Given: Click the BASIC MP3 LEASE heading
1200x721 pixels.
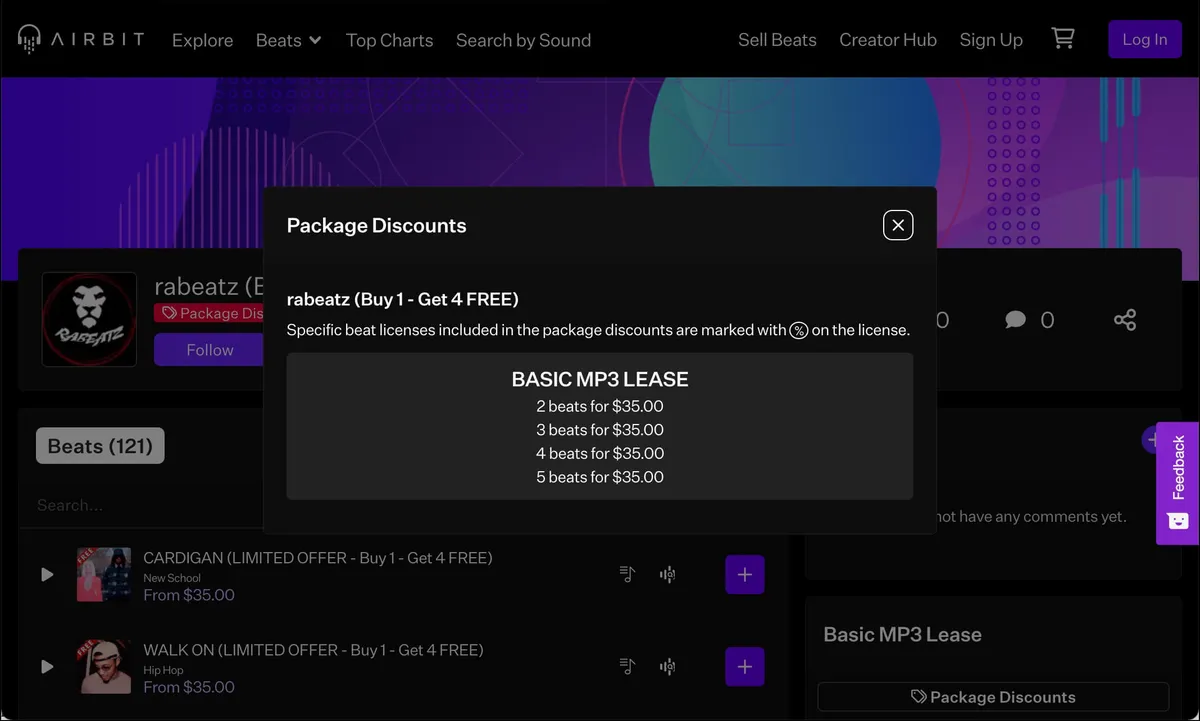Looking at the screenshot, I should point(600,379).
